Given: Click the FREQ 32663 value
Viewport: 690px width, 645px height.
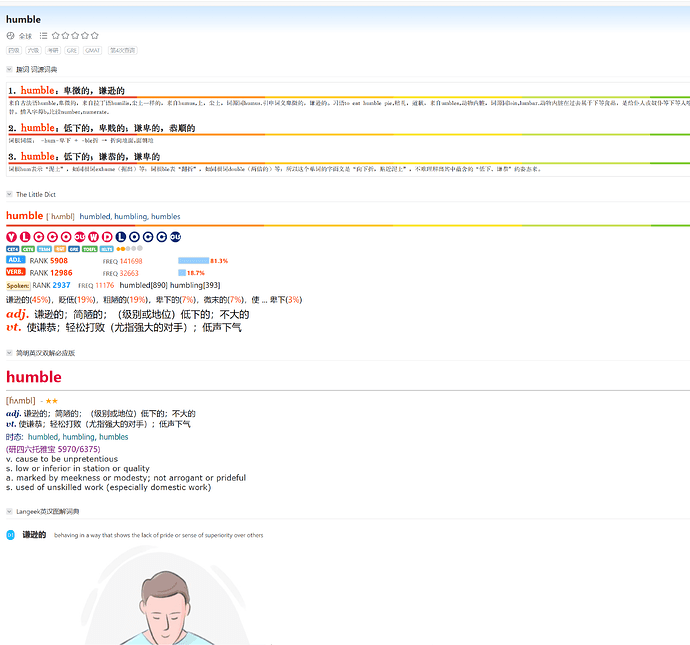Looking at the screenshot, I should (x=129, y=273).
